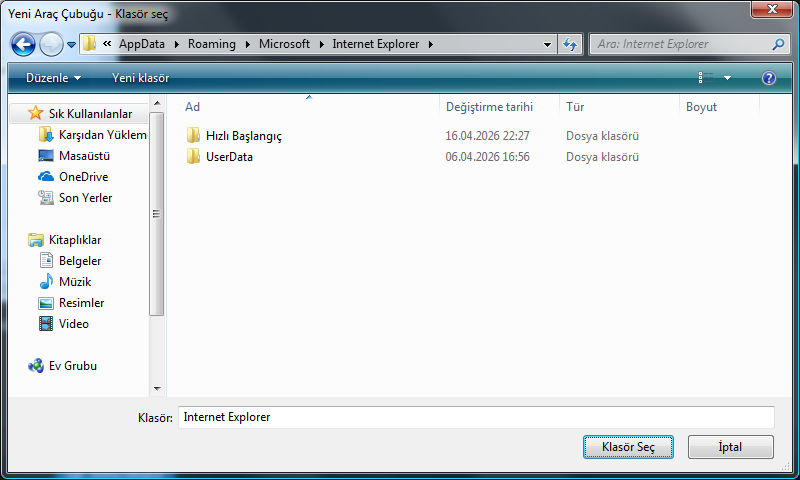
Task: Select Sık Kullanılanlar in the navigation pane
Action: (90, 113)
